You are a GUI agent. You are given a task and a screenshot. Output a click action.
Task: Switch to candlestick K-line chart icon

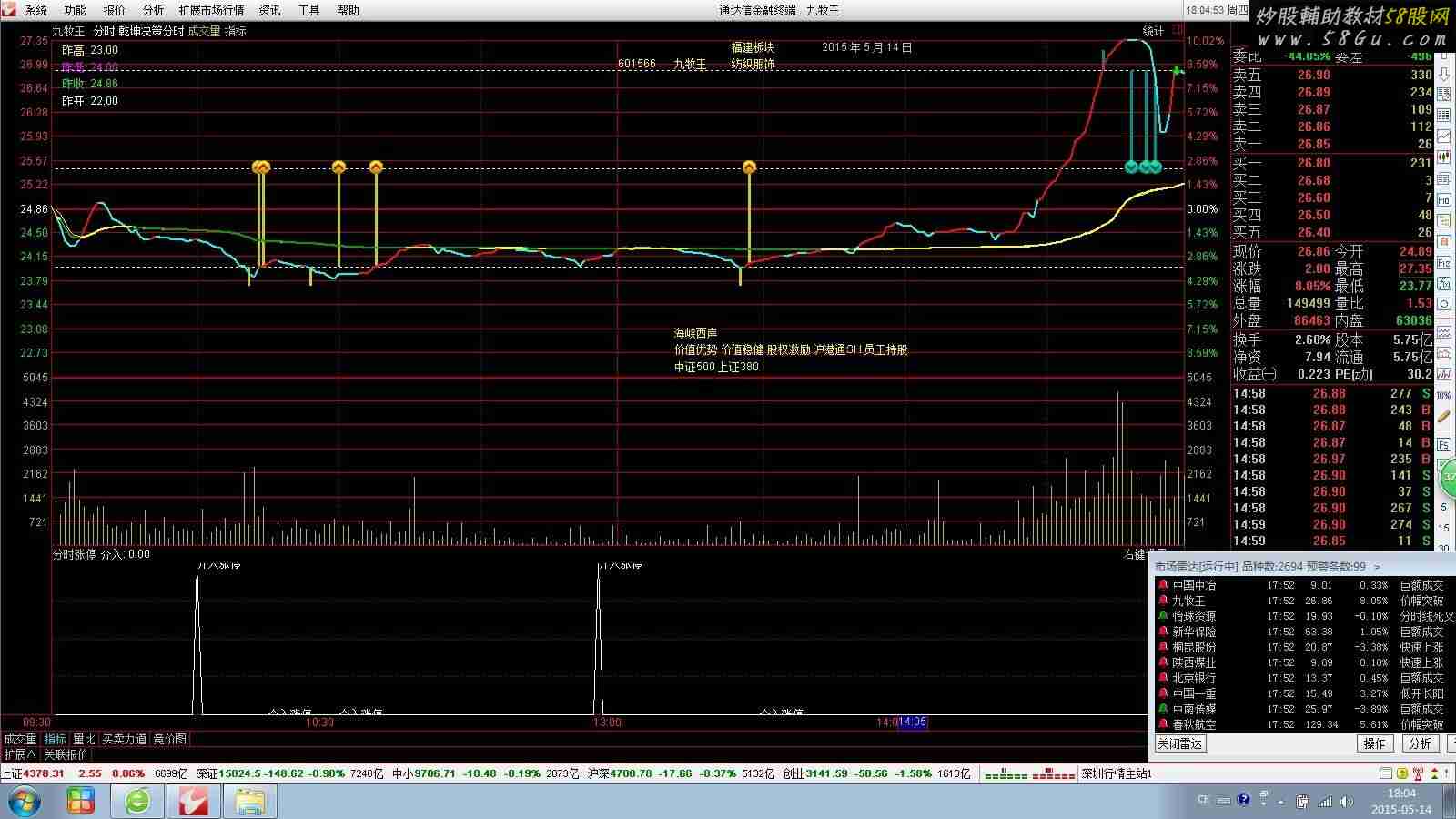[x=1443, y=157]
